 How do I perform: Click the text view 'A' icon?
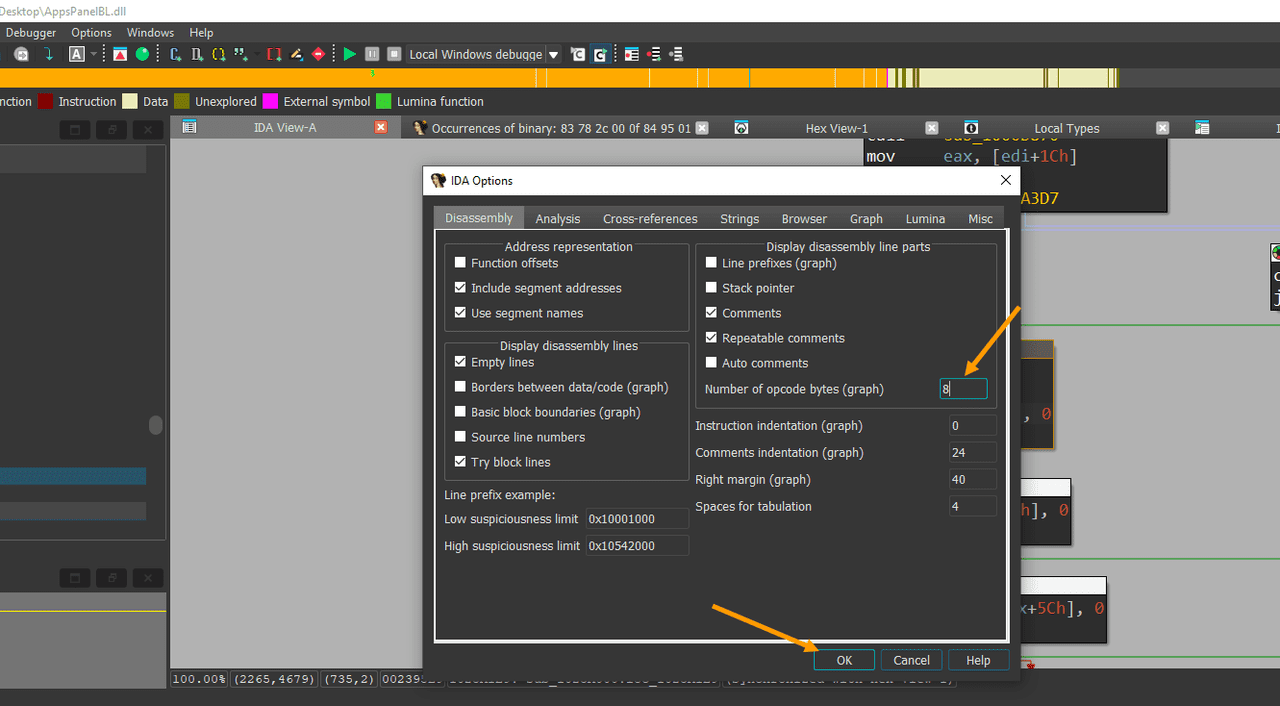click(77, 54)
